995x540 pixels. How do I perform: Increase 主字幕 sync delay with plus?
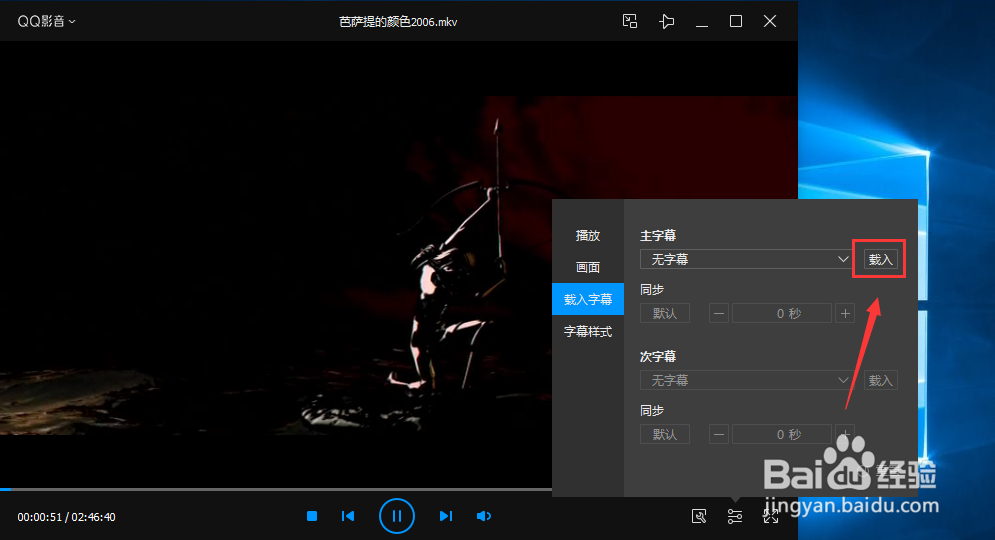point(845,313)
